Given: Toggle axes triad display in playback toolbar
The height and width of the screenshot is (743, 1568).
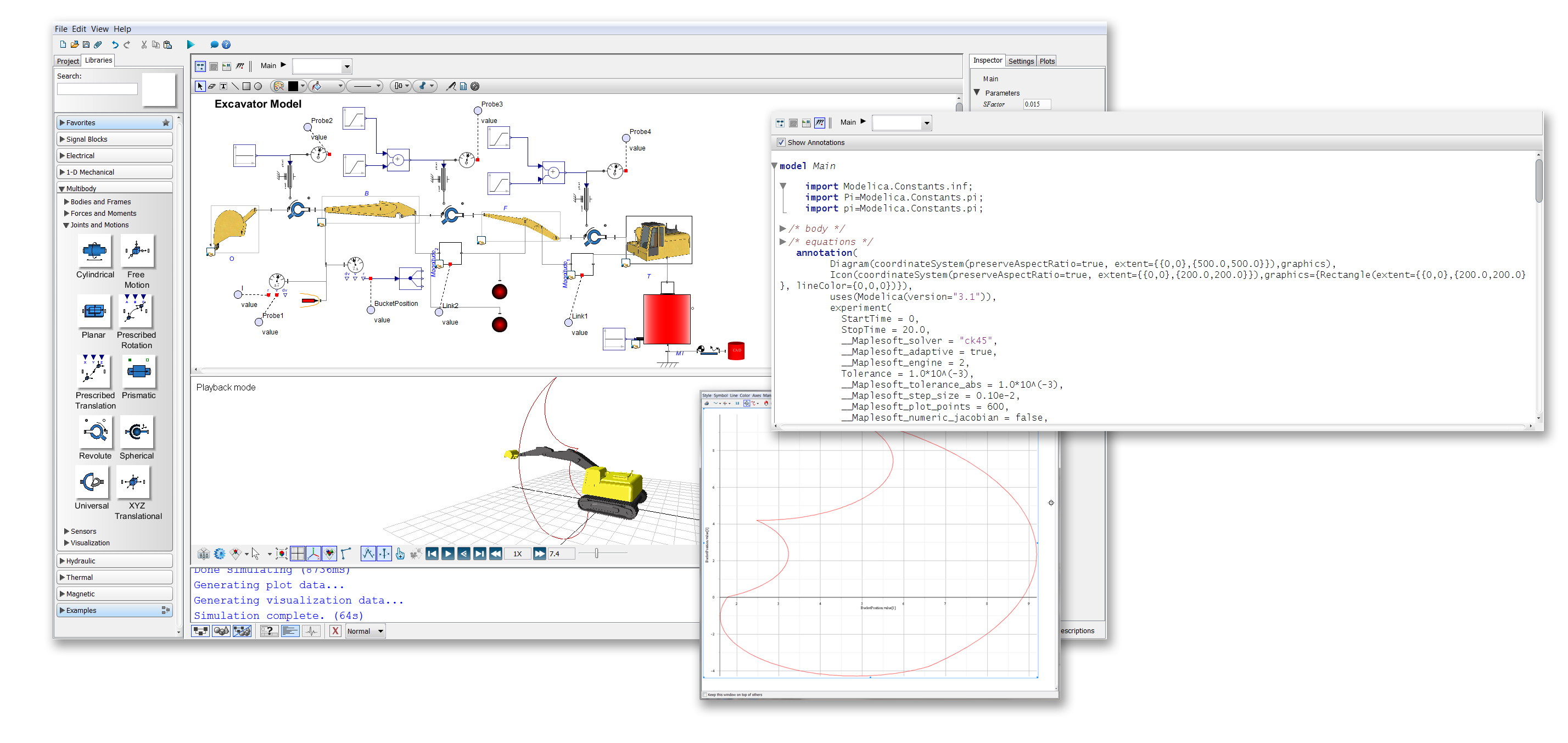Looking at the screenshot, I should [313, 554].
